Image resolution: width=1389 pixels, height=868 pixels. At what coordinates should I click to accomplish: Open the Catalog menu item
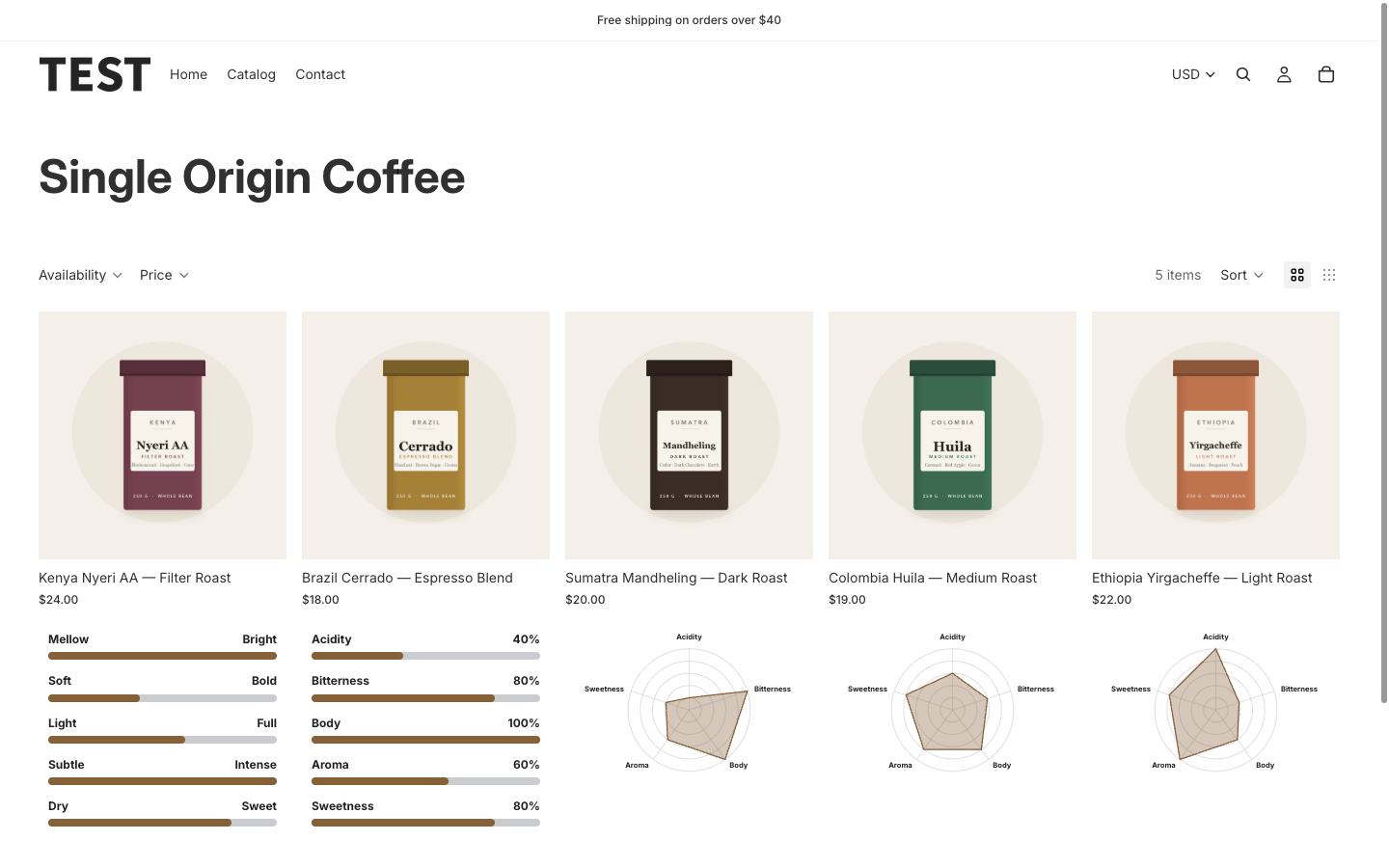251,74
